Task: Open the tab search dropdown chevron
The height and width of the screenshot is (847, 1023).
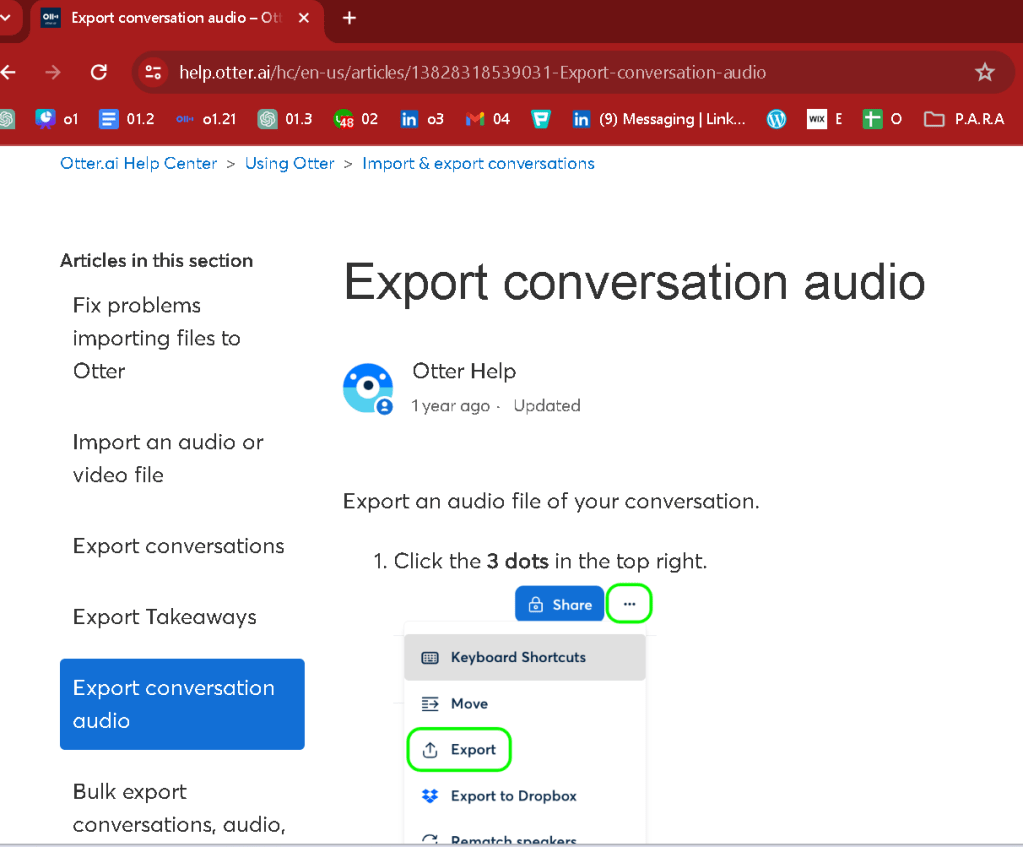Action: (x=6, y=18)
